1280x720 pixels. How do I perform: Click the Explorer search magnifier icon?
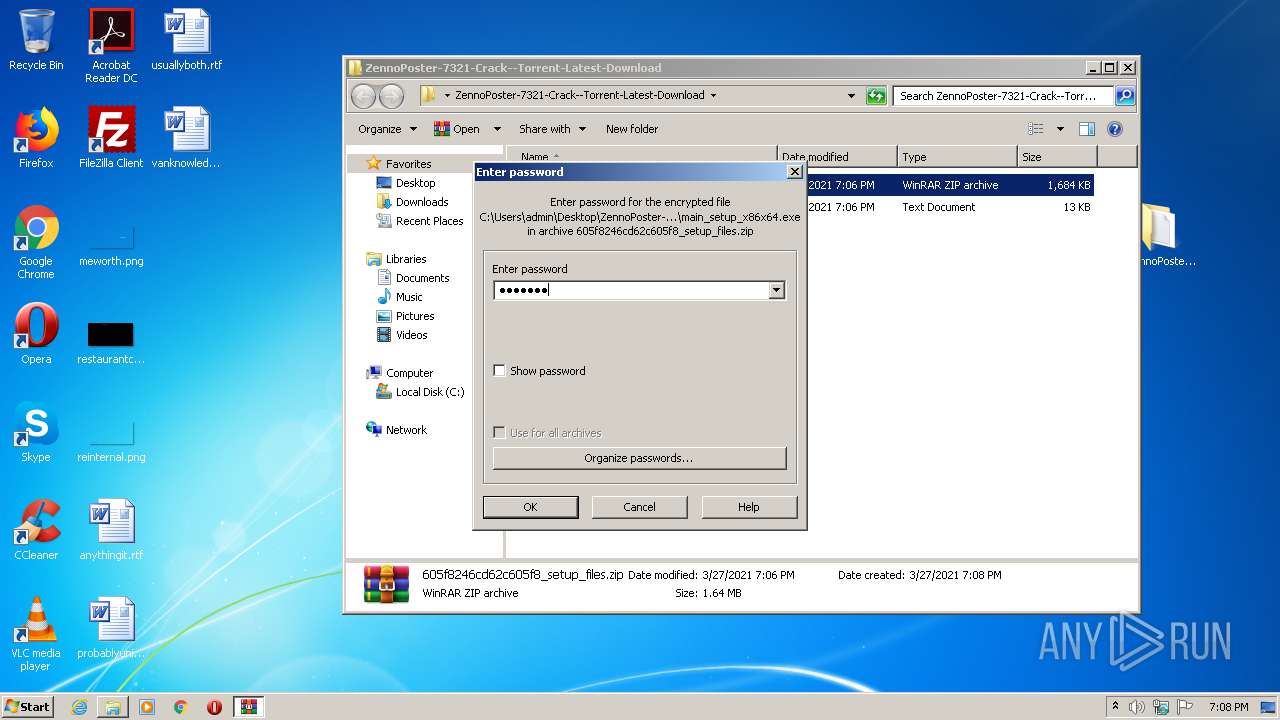(1124, 96)
